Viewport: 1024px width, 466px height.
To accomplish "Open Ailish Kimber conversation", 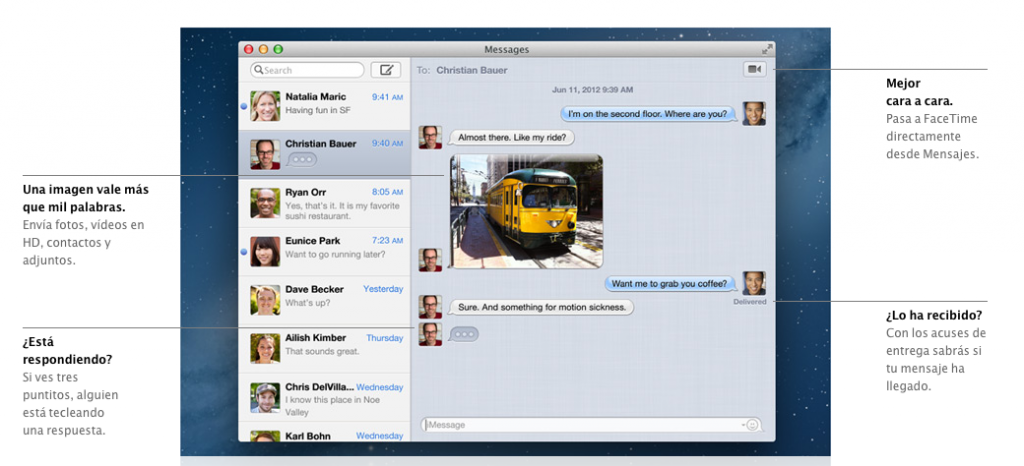I will pyautogui.click(x=325, y=349).
